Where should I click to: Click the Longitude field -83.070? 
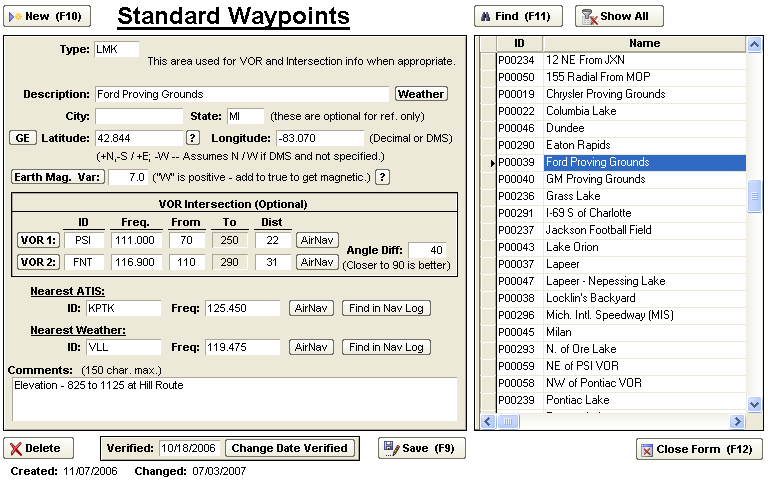(320, 138)
